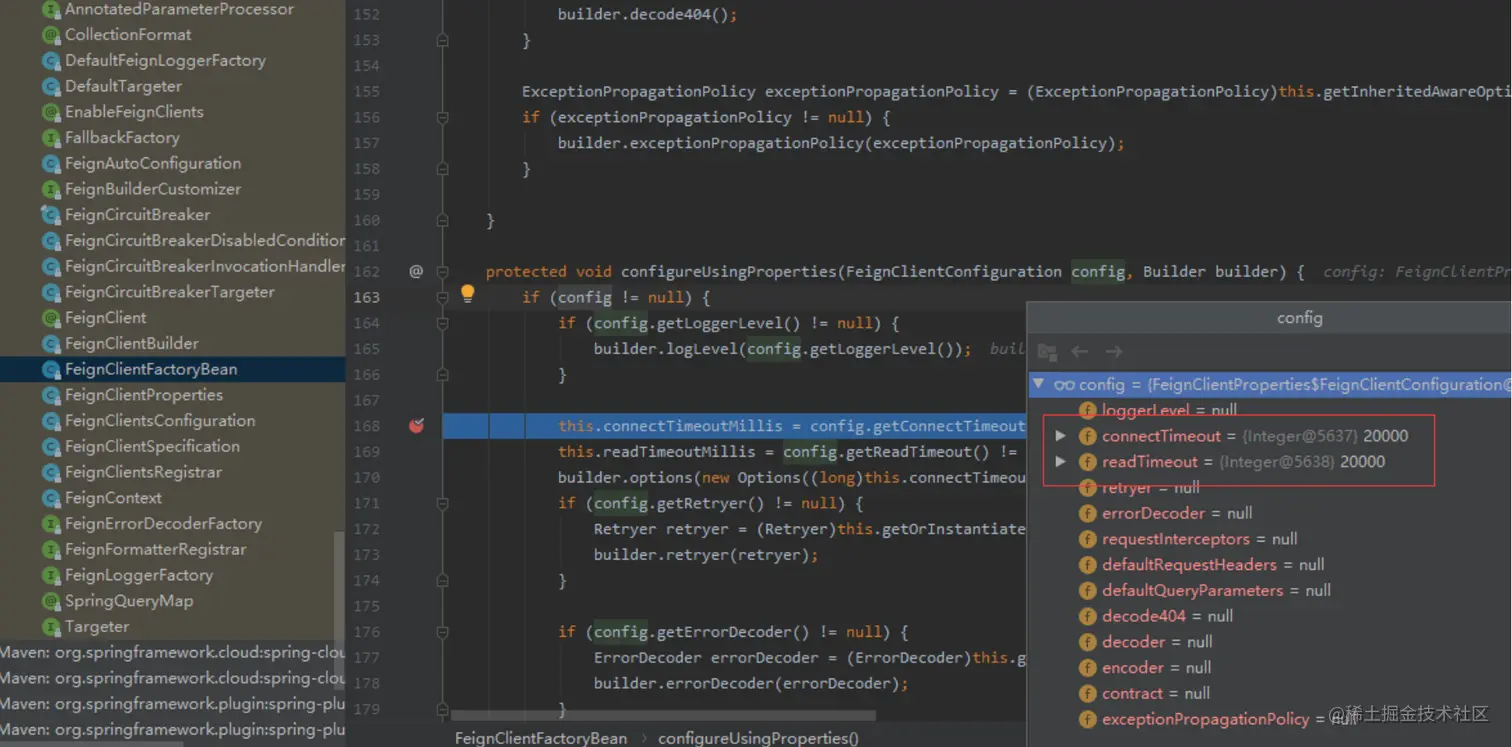Click the field icon of errorDecoder

pos(1088,513)
